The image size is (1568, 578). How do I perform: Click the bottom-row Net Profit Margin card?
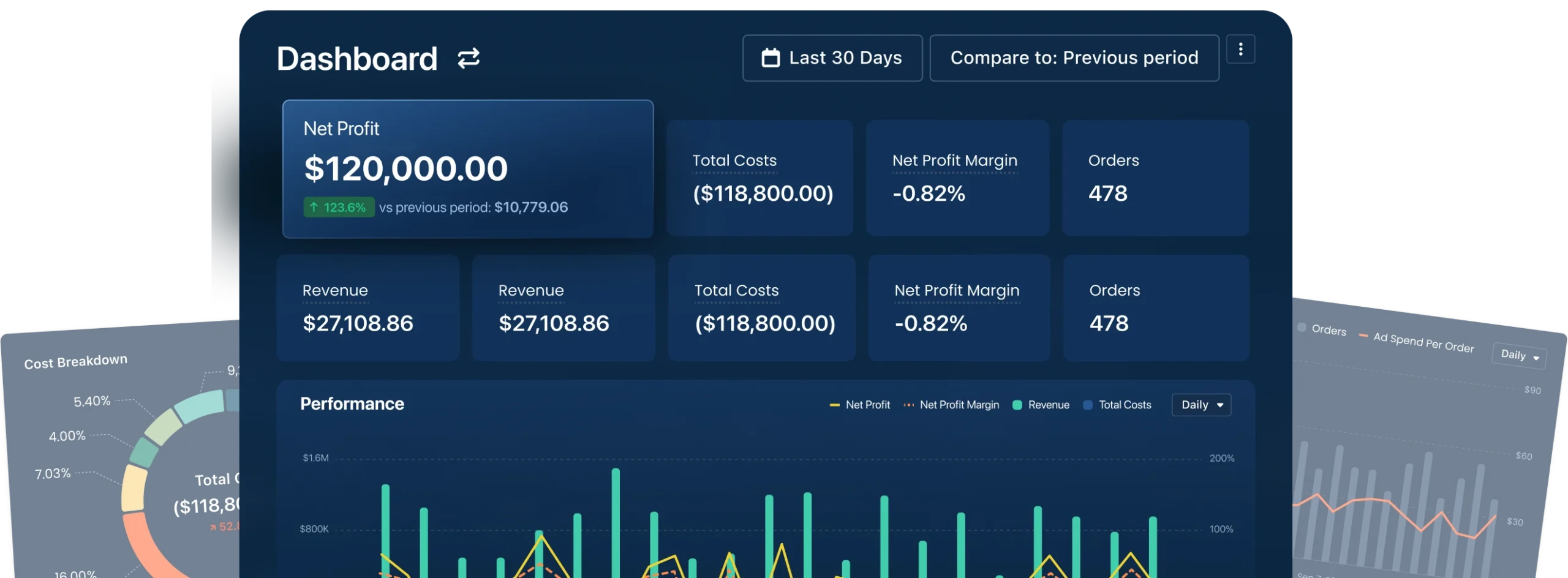[x=959, y=308]
